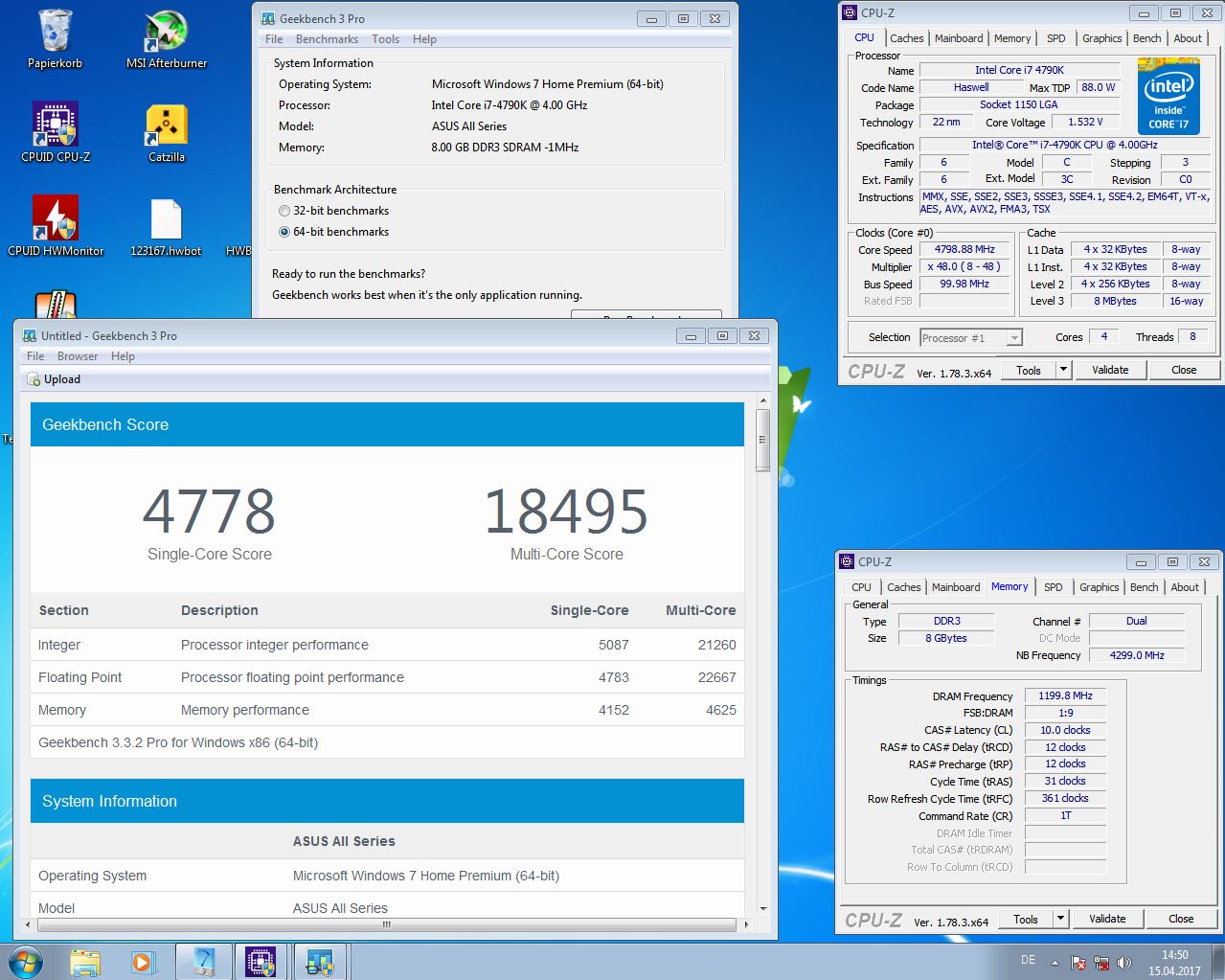Viewport: 1225px width, 980px height.
Task: Open the CPUID CPU-Z desktop shortcut
Action: (56, 132)
